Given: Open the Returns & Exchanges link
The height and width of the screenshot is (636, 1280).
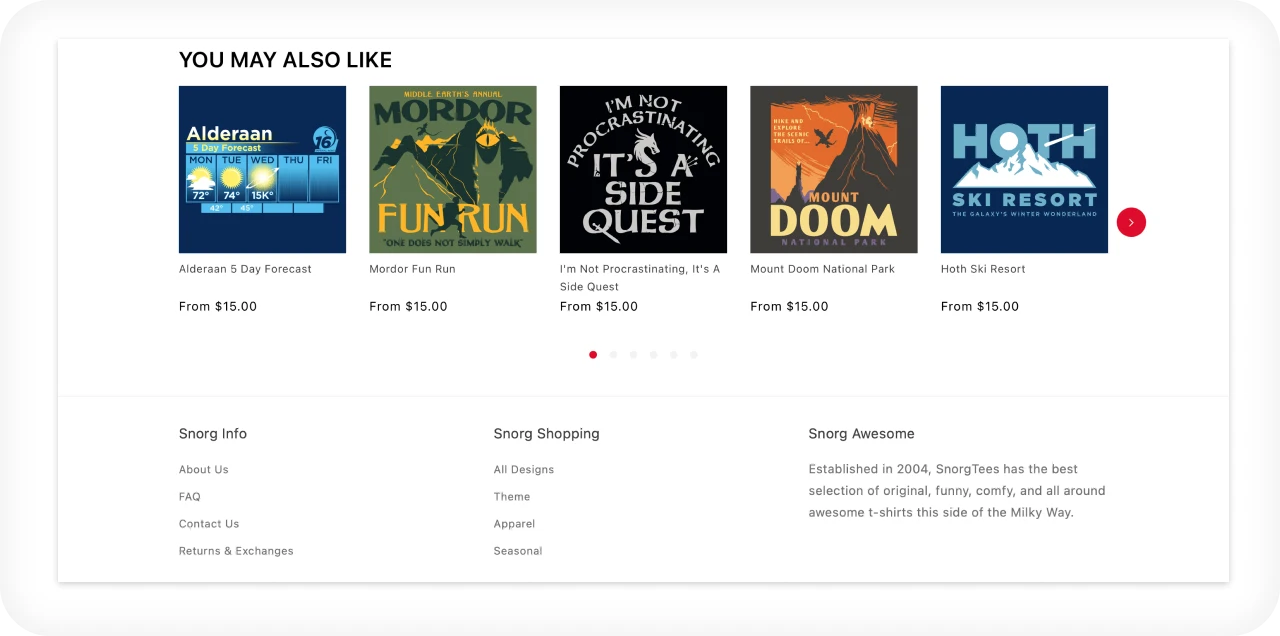Looking at the screenshot, I should point(236,551).
